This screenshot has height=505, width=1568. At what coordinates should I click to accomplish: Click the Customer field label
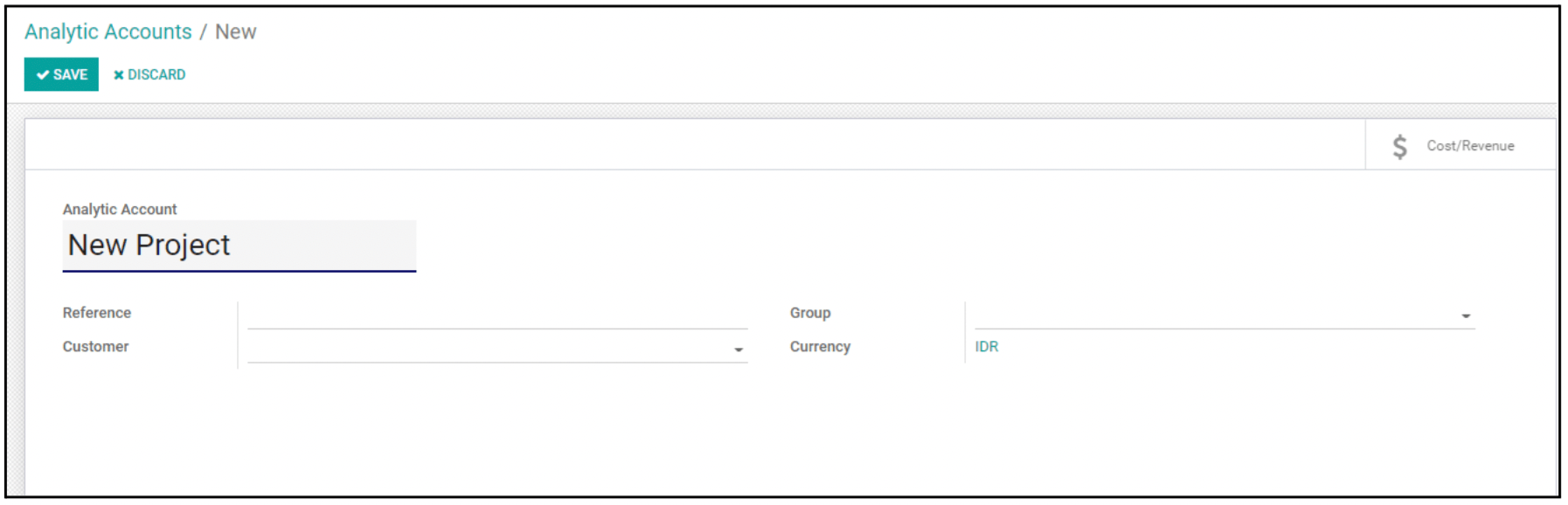tap(95, 347)
